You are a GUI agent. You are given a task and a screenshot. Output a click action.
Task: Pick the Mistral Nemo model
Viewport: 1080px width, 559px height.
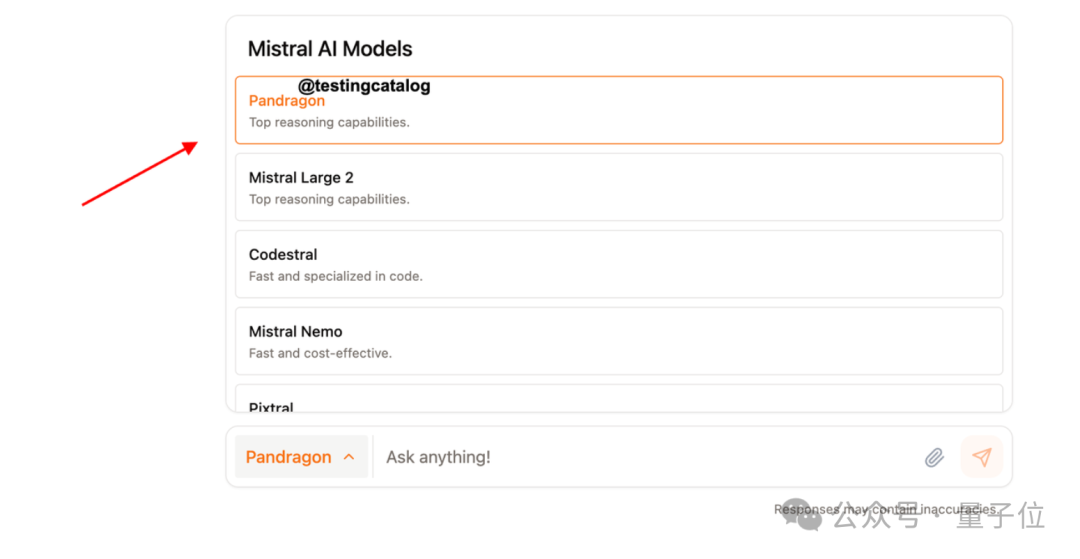[618, 341]
